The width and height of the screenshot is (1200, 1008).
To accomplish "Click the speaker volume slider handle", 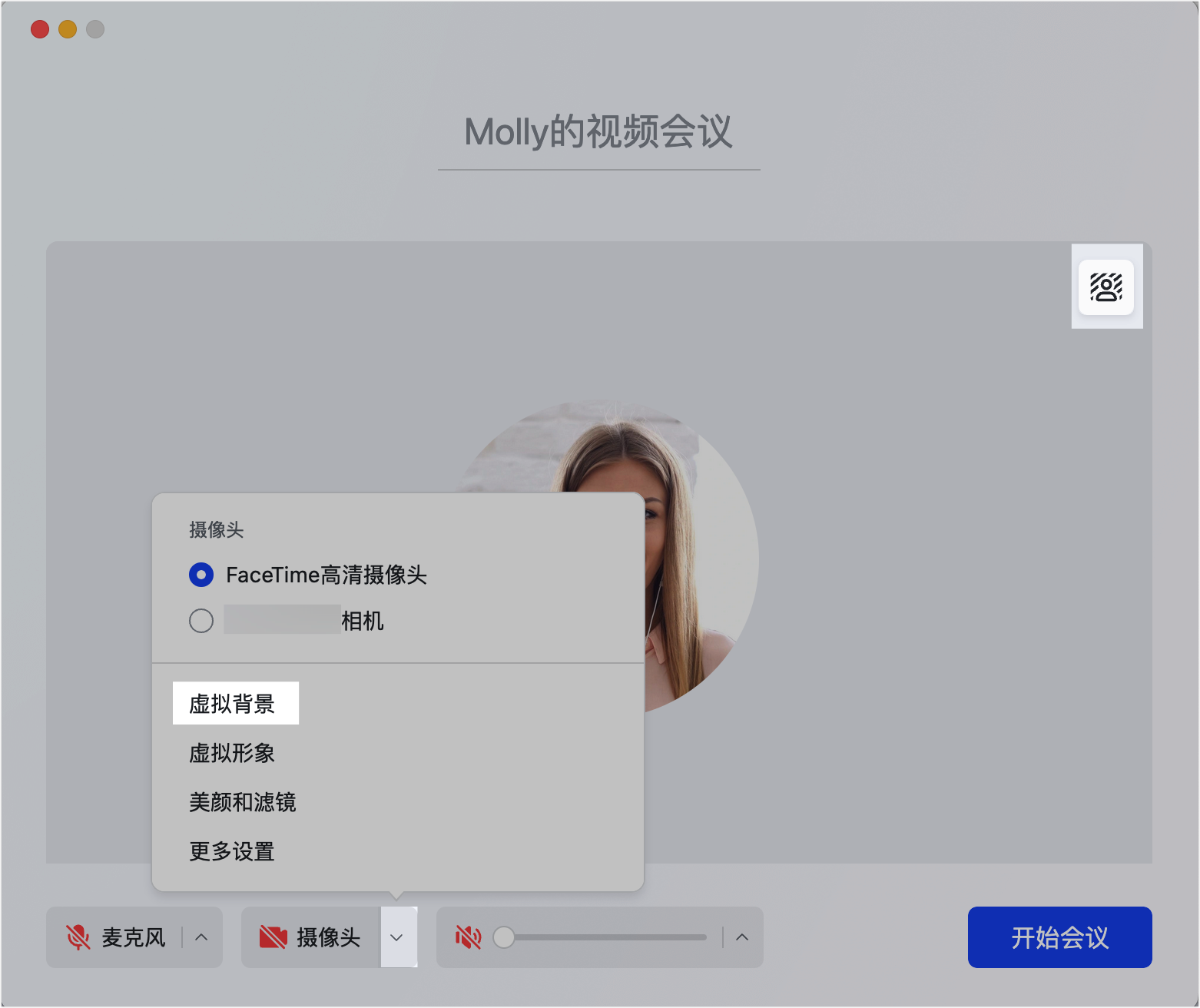I will click(504, 937).
